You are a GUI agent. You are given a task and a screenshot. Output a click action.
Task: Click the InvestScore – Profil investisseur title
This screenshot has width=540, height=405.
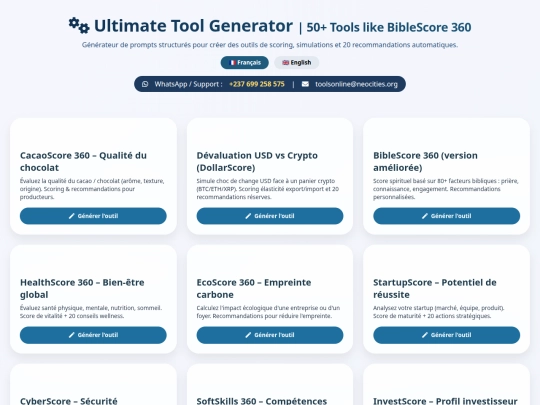[x=445, y=401]
